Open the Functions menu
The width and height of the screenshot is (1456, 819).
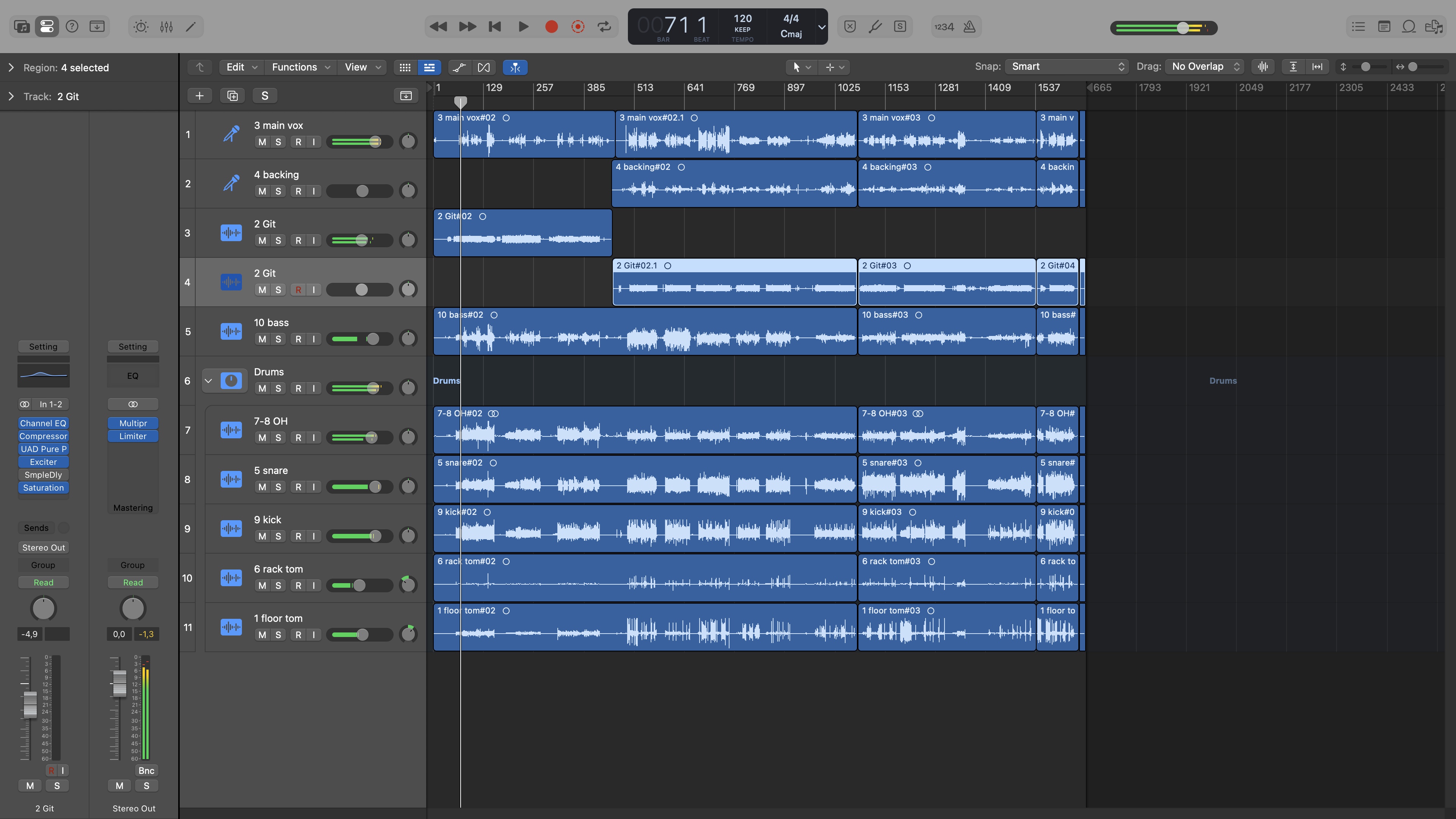pos(300,67)
